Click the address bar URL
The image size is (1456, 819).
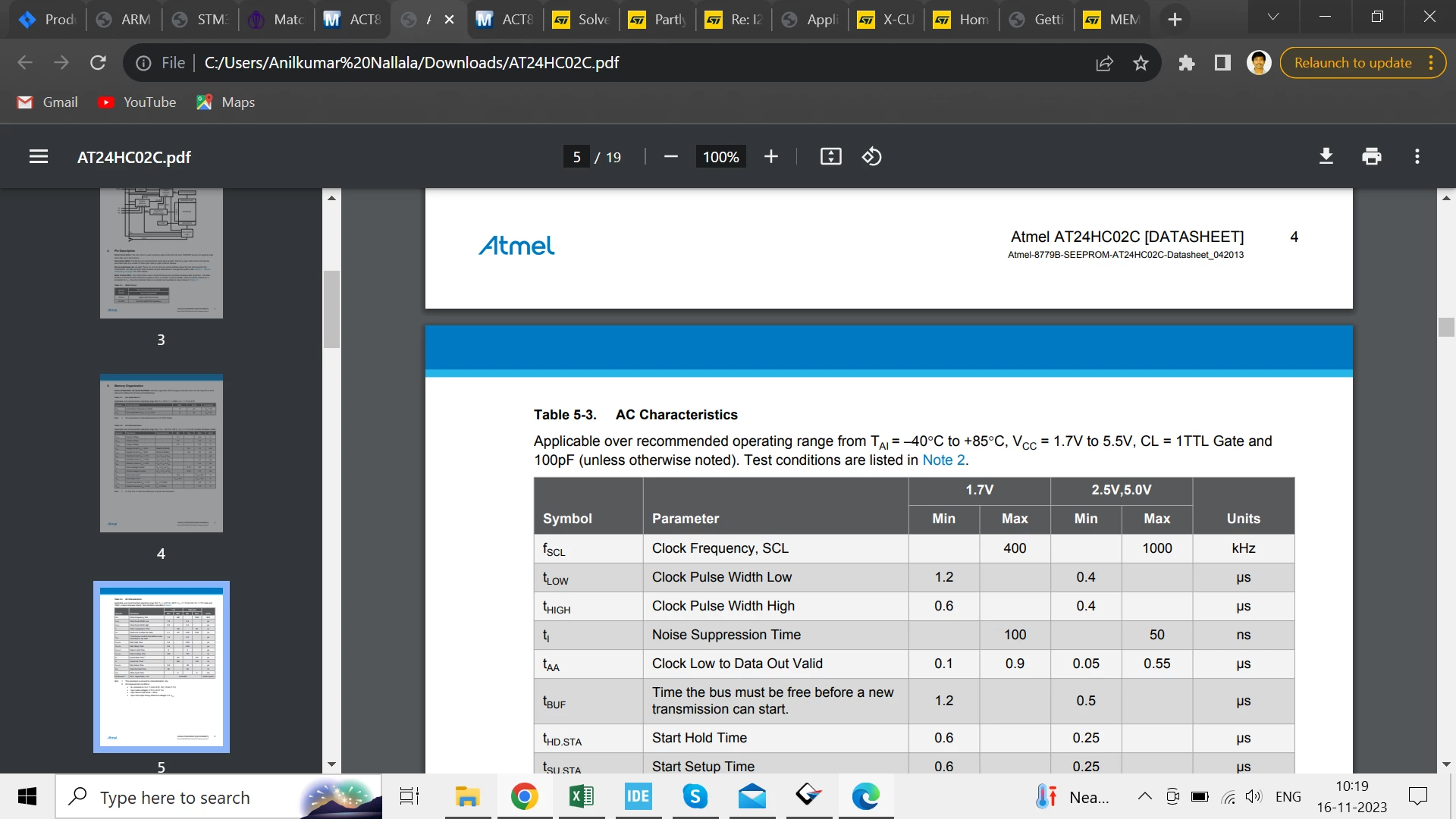pyautogui.click(x=412, y=63)
